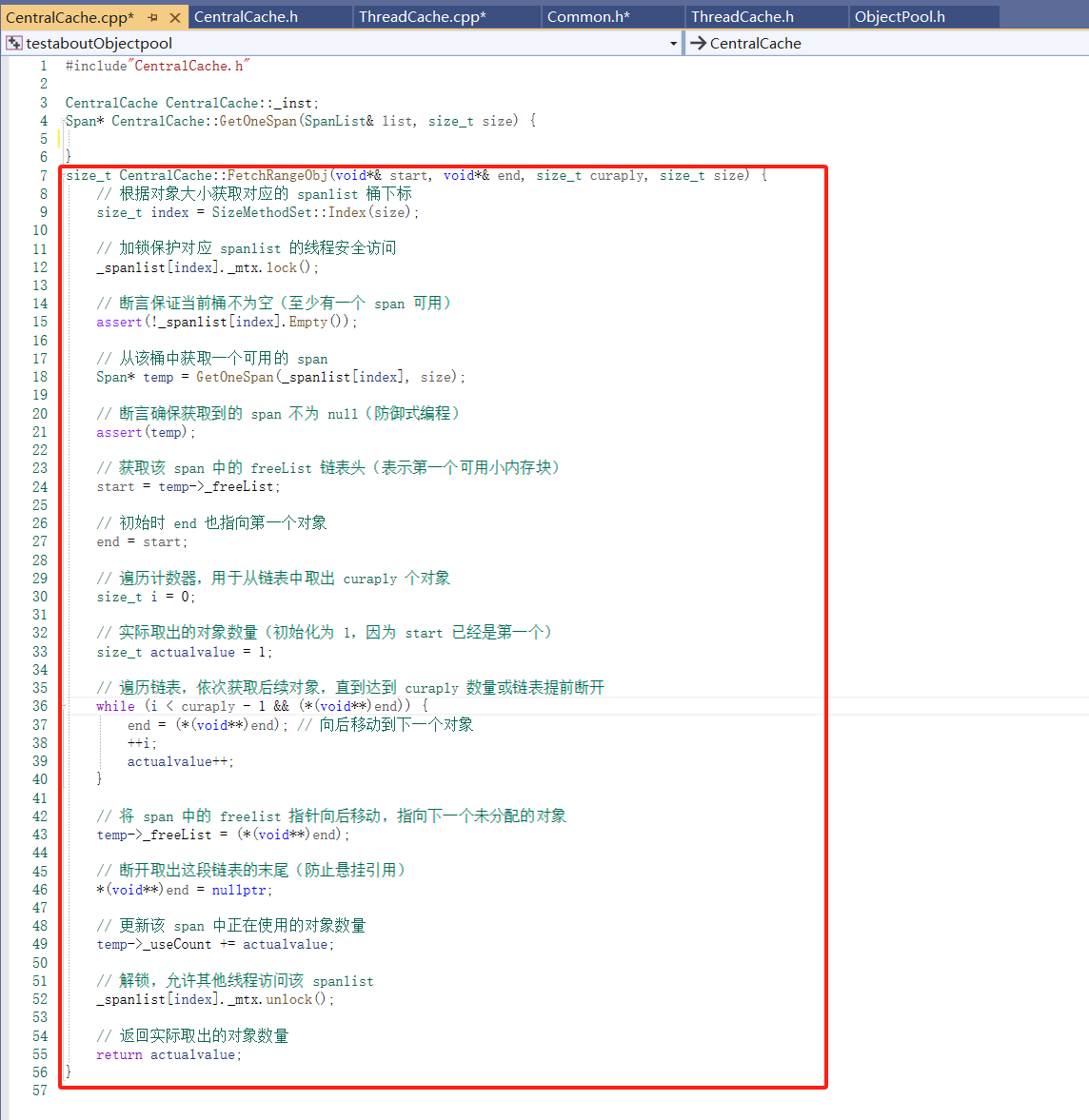Click 'end = (*(void**)end);' in the loop
The image size is (1089, 1120).
(x=208, y=726)
